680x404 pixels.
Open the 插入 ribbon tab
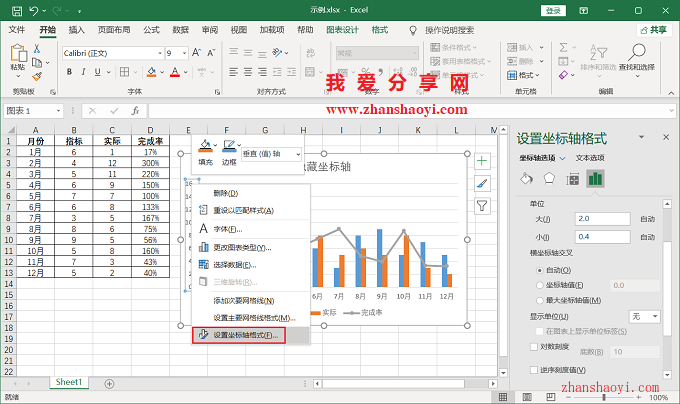pyautogui.click(x=76, y=30)
